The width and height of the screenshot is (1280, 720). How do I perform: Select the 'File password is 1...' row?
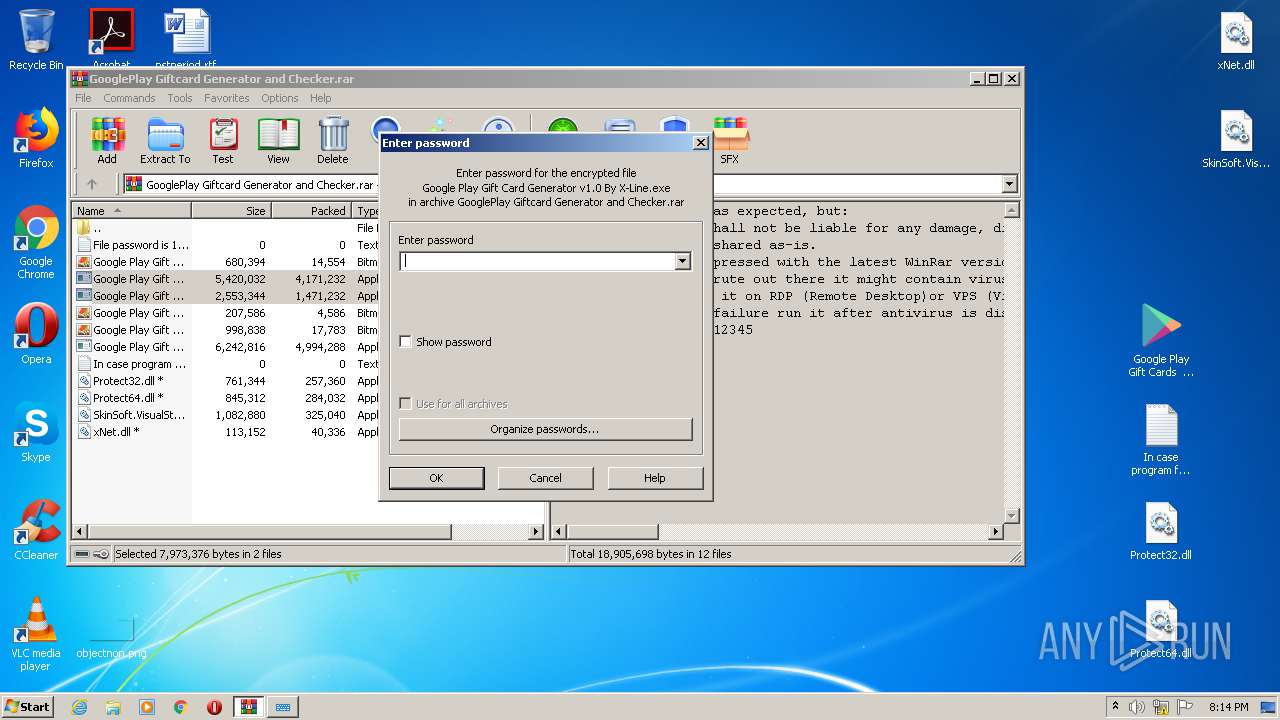(225, 245)
